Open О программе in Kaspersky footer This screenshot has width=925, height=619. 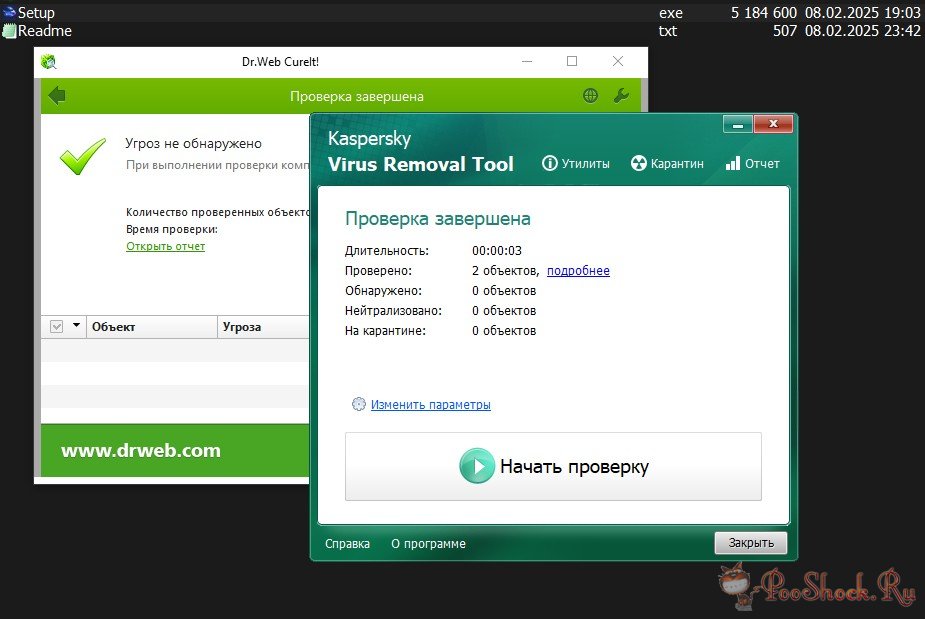(x=428, y=543)
